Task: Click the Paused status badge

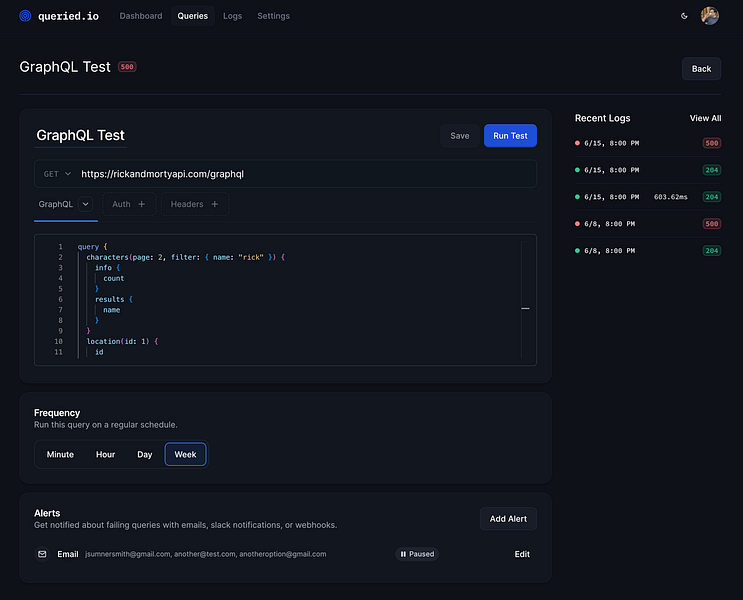Action: point(417,554)
